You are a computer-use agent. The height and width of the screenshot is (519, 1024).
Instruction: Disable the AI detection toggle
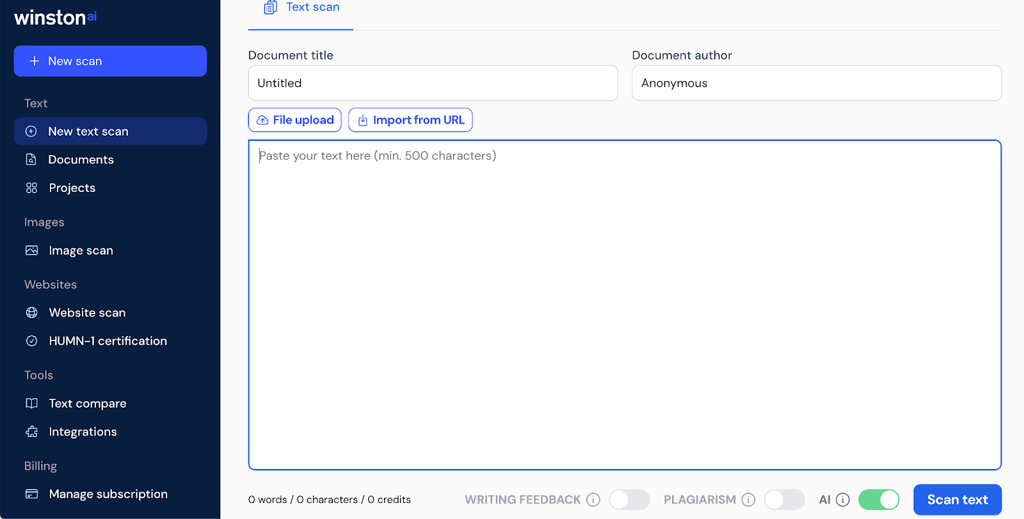(878, 499)
